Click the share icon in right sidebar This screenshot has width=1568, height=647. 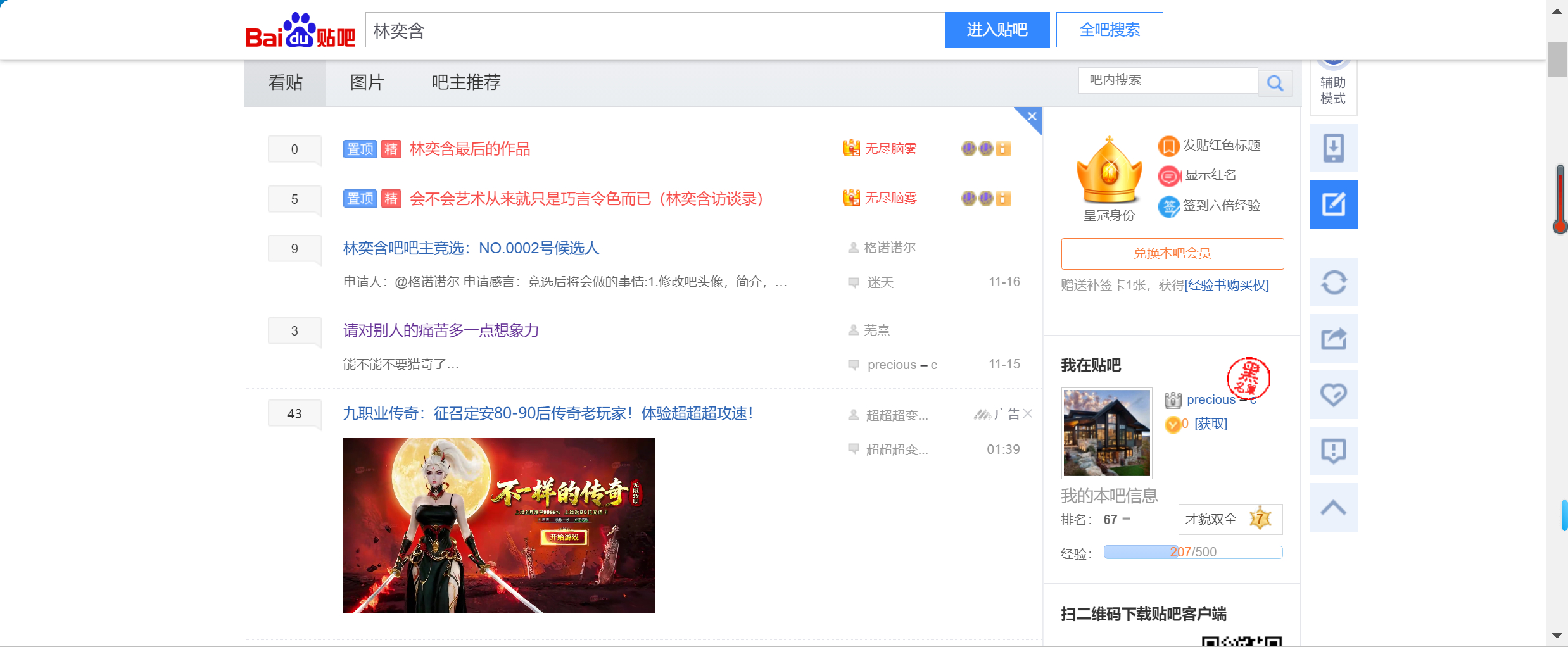(1333, 339)
